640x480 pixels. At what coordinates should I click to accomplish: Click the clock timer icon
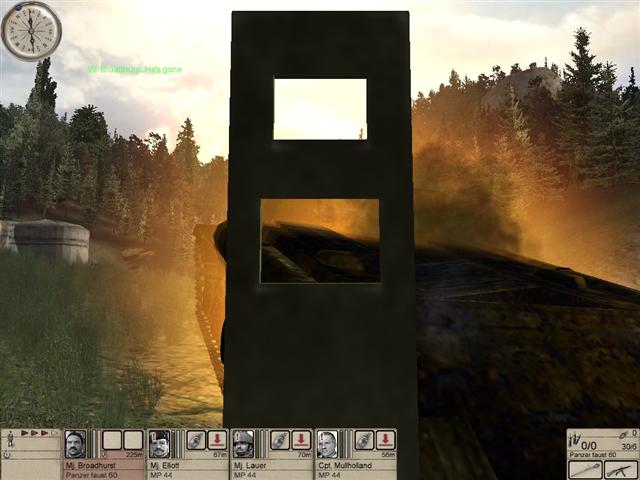7,455
